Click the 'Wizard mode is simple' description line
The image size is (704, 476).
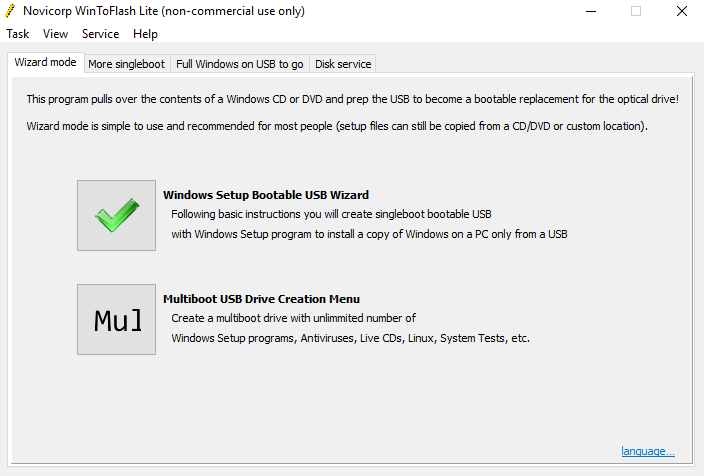pos(337,126)
